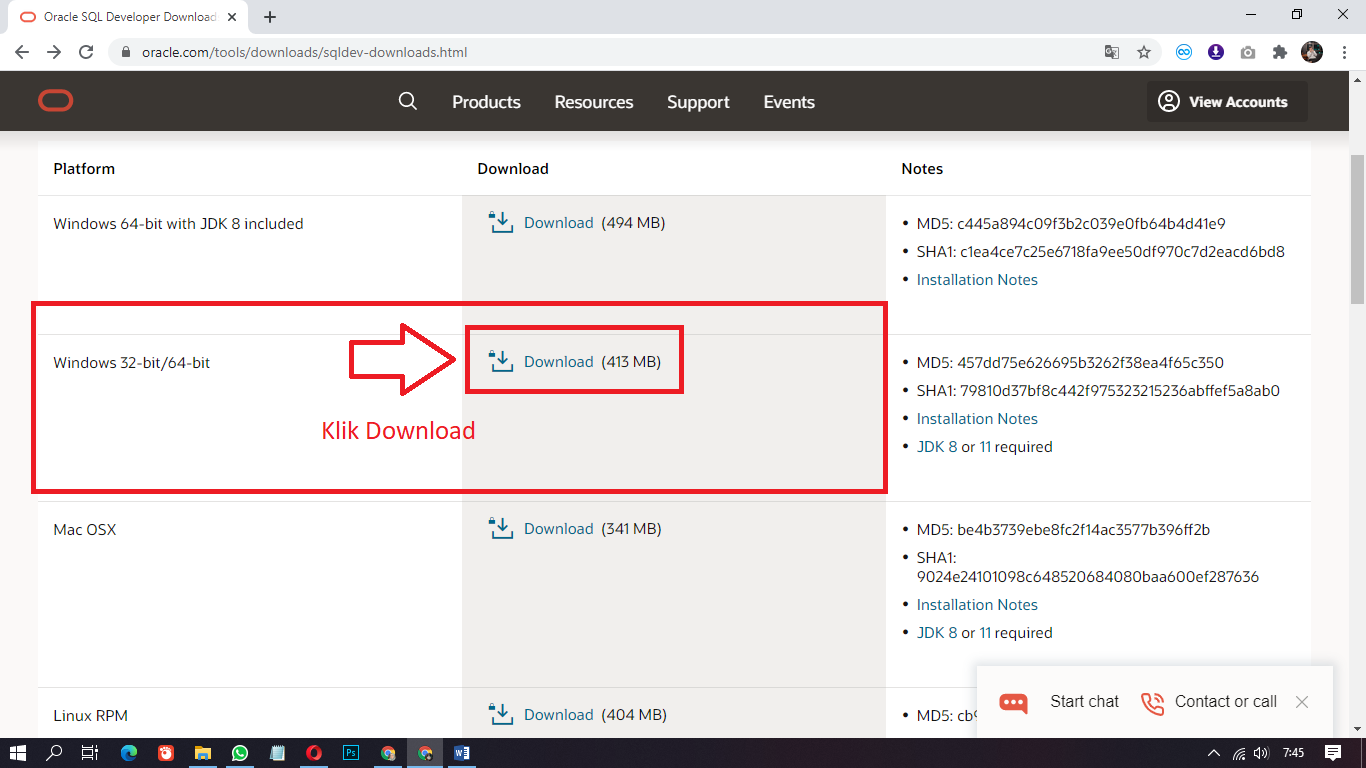Image resolution: width=1366 pixels, height=768 pixels.
Task: Open Installation Notes for Windows 32-bit/64-bit
Action: click(x=977, y=419)
